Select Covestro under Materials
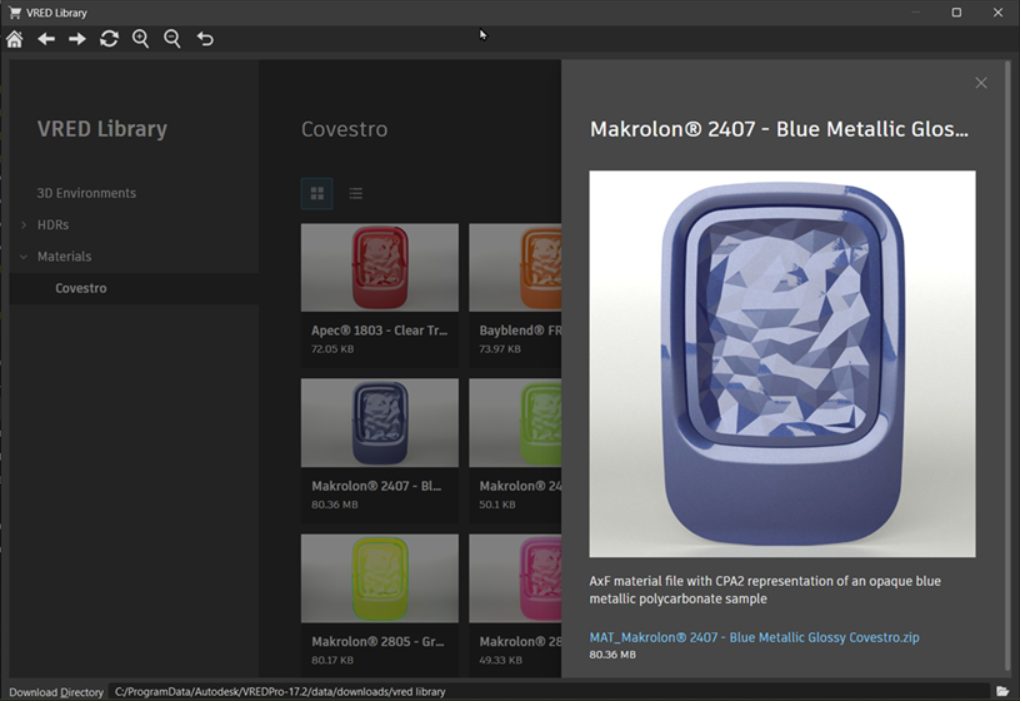Viewport: 1022px width, 703px height. tap(81, 288)
